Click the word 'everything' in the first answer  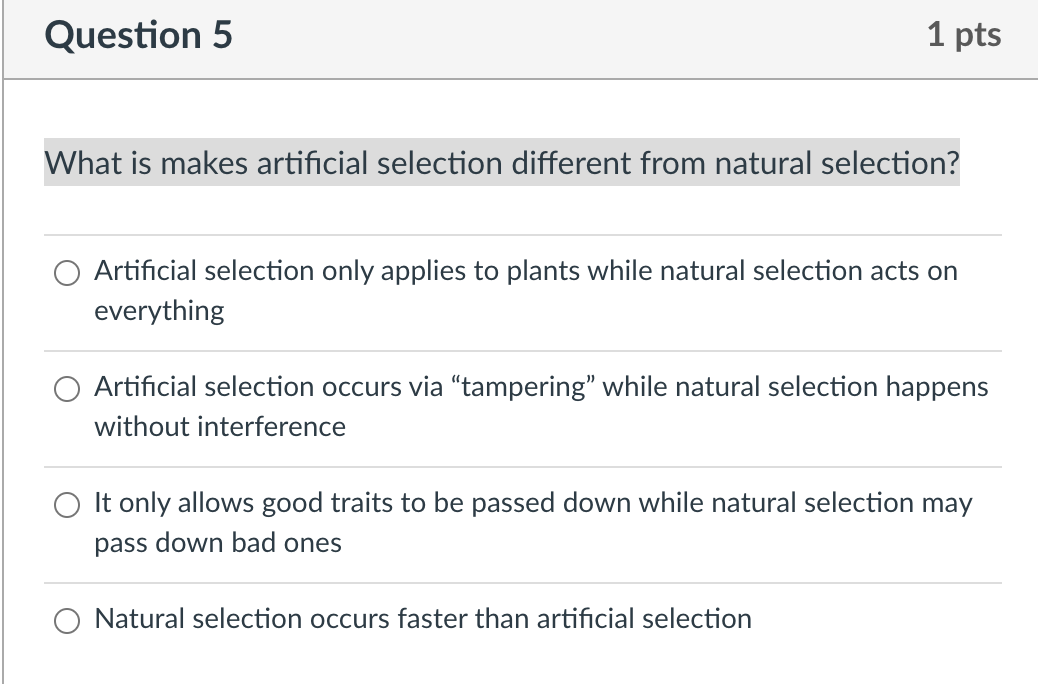(x=159, y=311)
